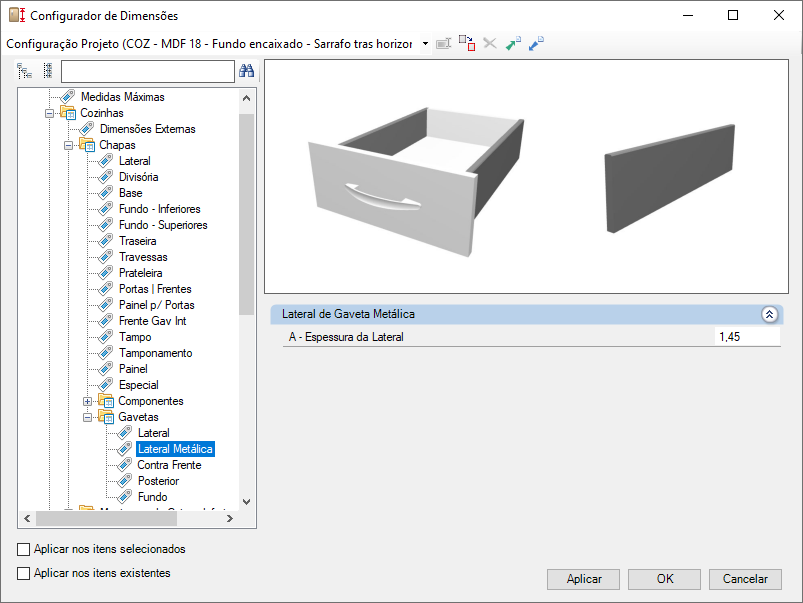
Task: Click the metal side panel preview
Action: pos(670,178)
